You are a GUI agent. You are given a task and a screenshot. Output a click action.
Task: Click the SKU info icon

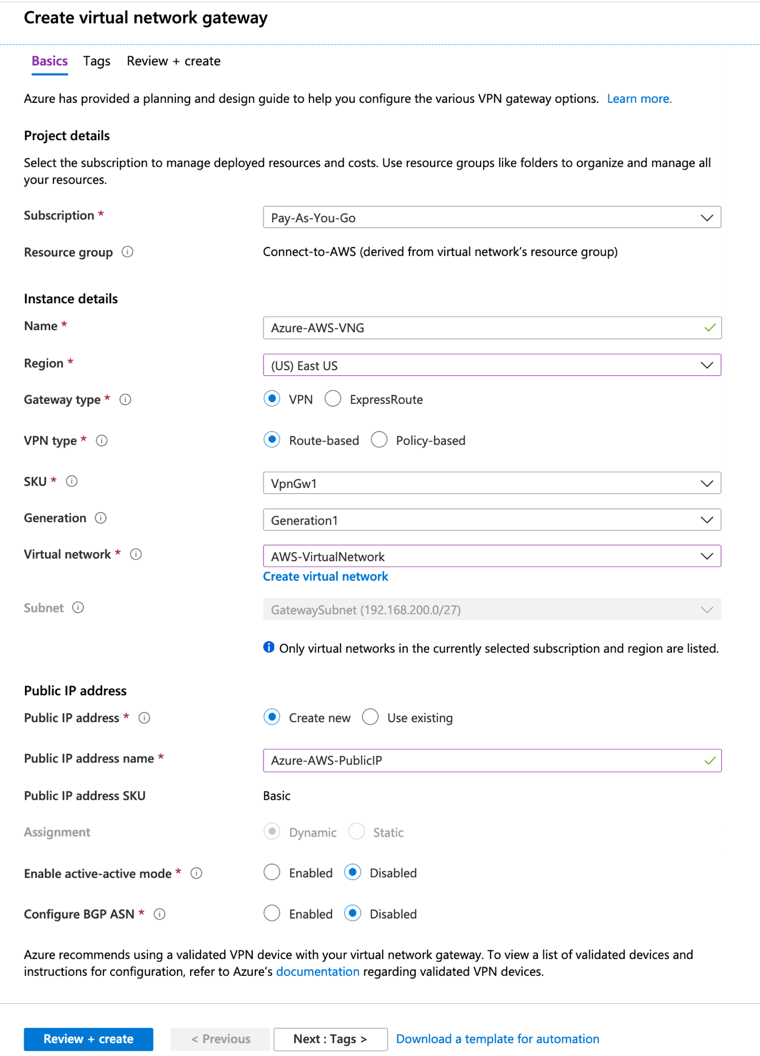pos(71,481)
